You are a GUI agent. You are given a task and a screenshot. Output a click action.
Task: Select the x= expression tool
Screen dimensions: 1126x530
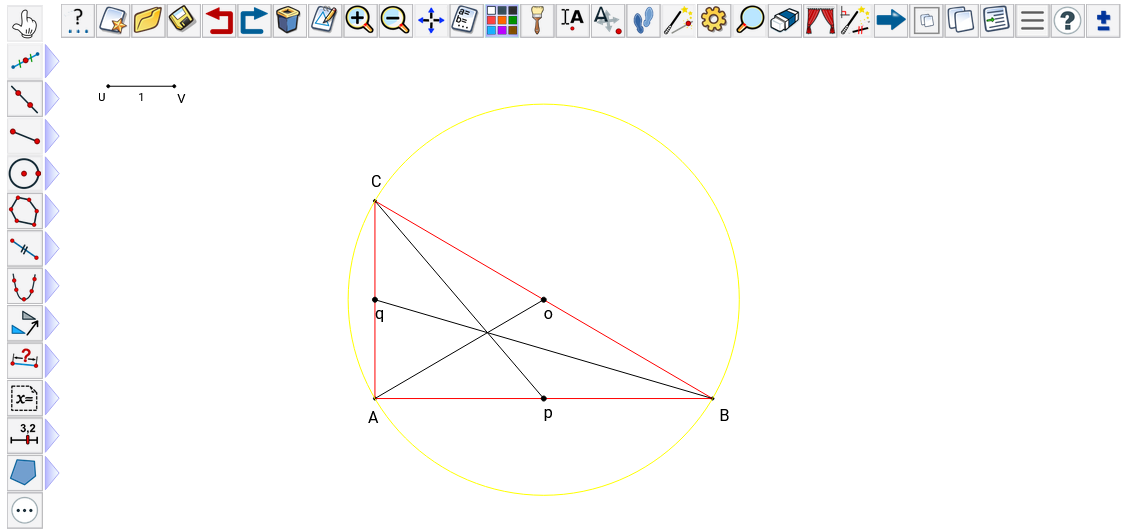click(x=25, y=397)
